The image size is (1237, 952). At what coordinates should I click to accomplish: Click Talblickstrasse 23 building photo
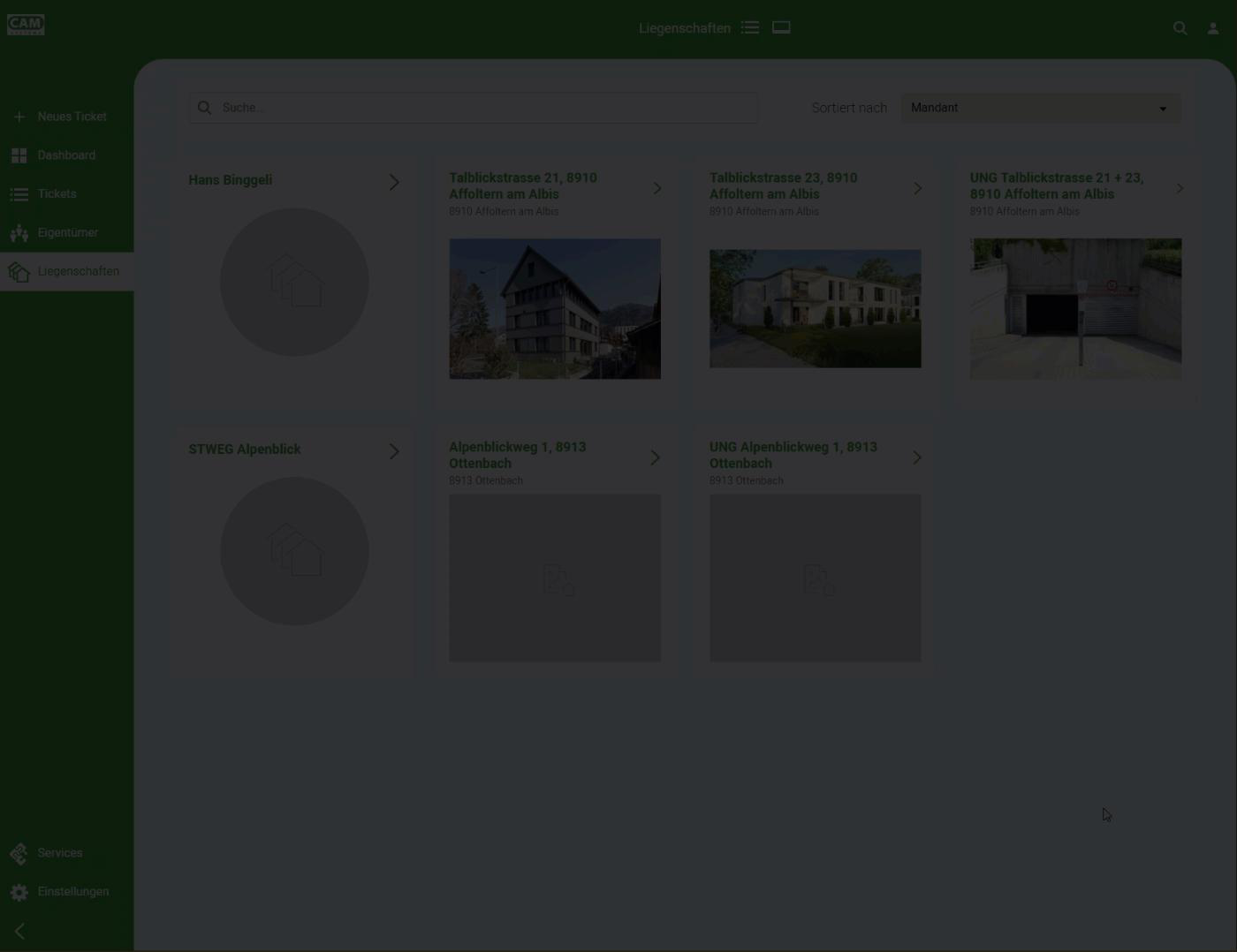pos(816,308)
